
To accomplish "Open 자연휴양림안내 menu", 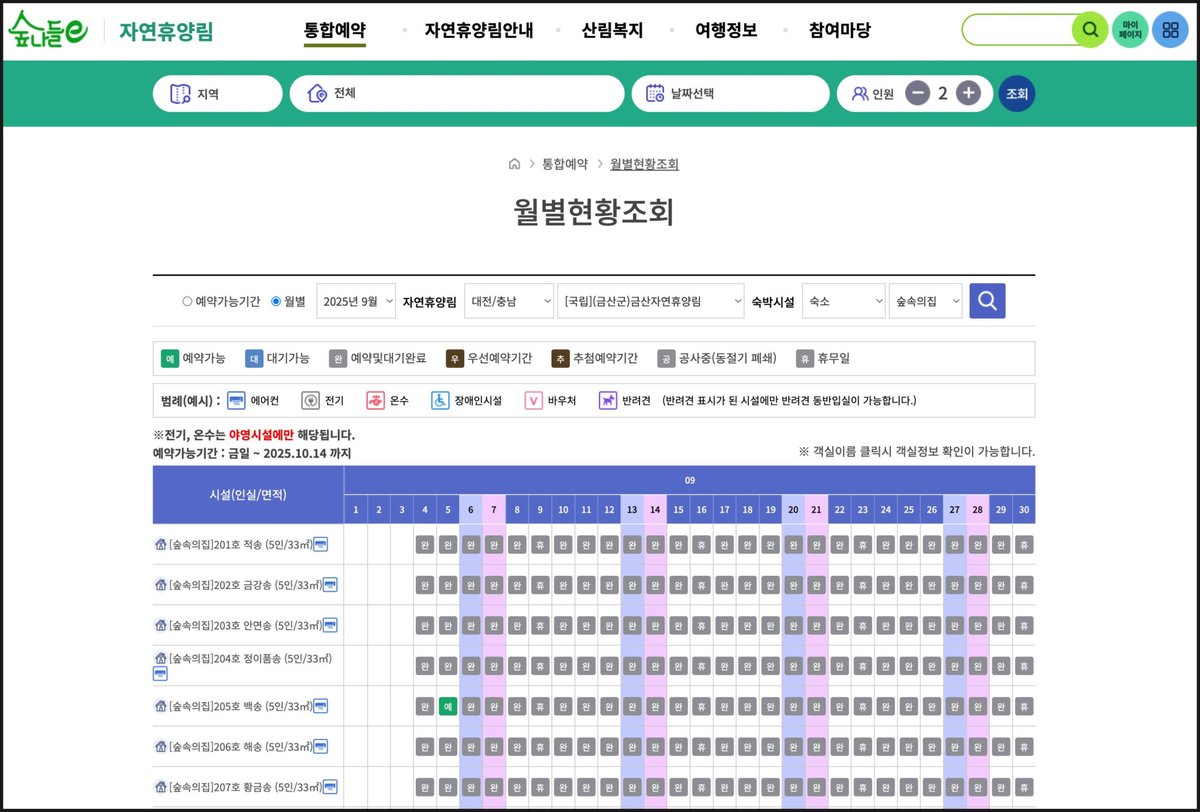I will pyautogui.click(x=479, y=30).
